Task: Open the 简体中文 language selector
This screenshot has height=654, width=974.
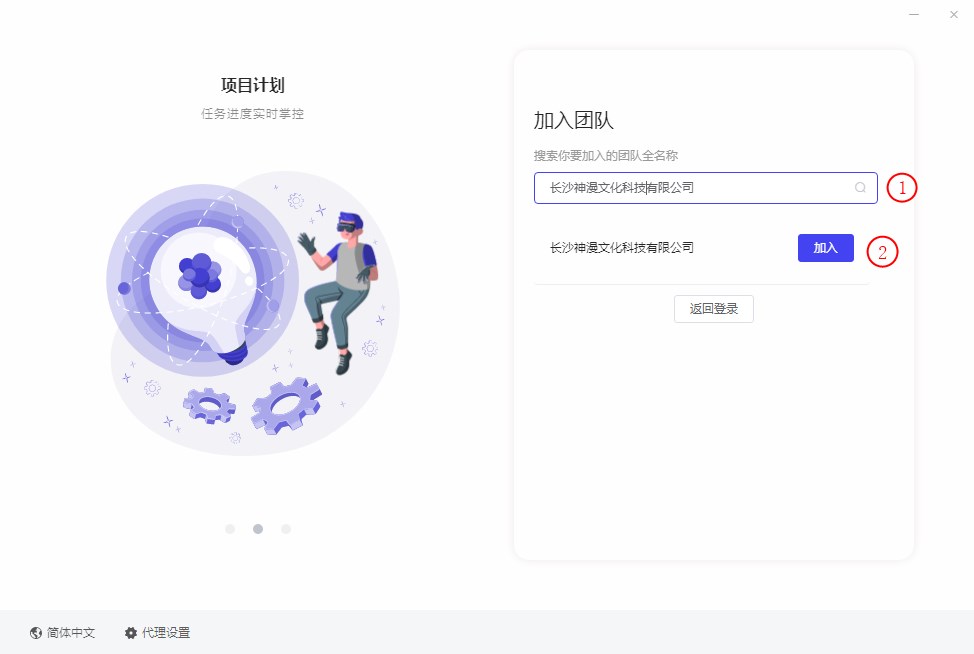Action: (63, 632)
